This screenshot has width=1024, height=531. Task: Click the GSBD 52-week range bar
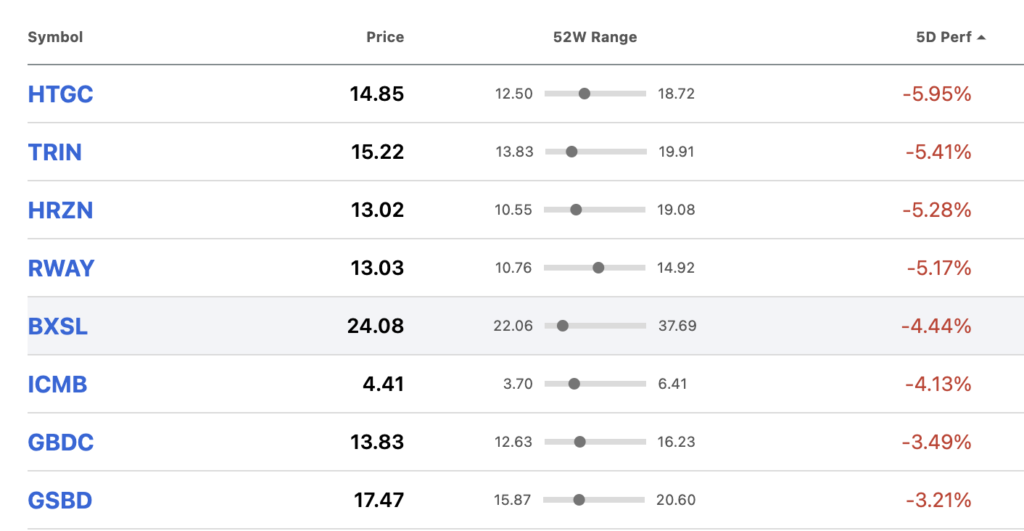pyautogui.click(x=594, y=500)
